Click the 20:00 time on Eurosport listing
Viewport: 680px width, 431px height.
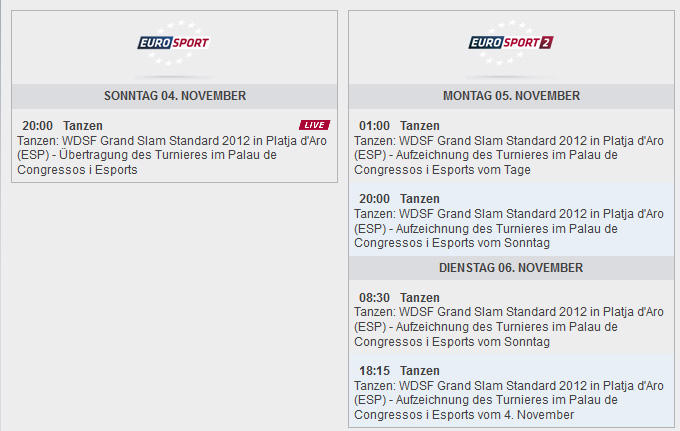(38, 126)
